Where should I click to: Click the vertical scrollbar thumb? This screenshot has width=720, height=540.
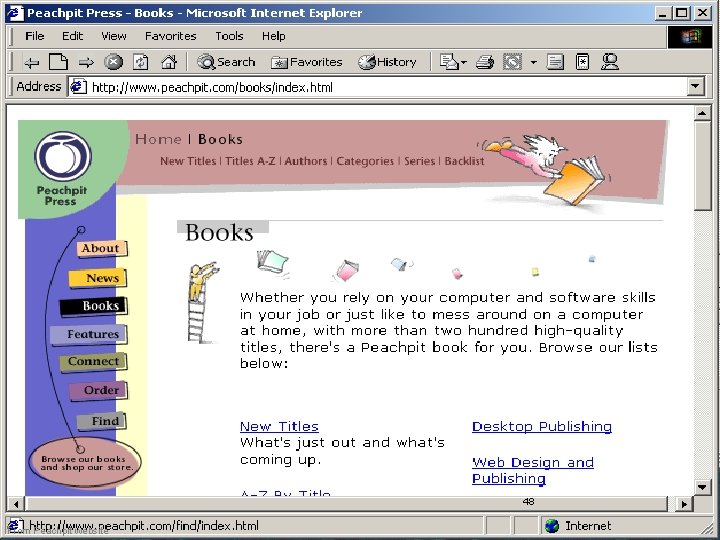[x=703, y=165]
